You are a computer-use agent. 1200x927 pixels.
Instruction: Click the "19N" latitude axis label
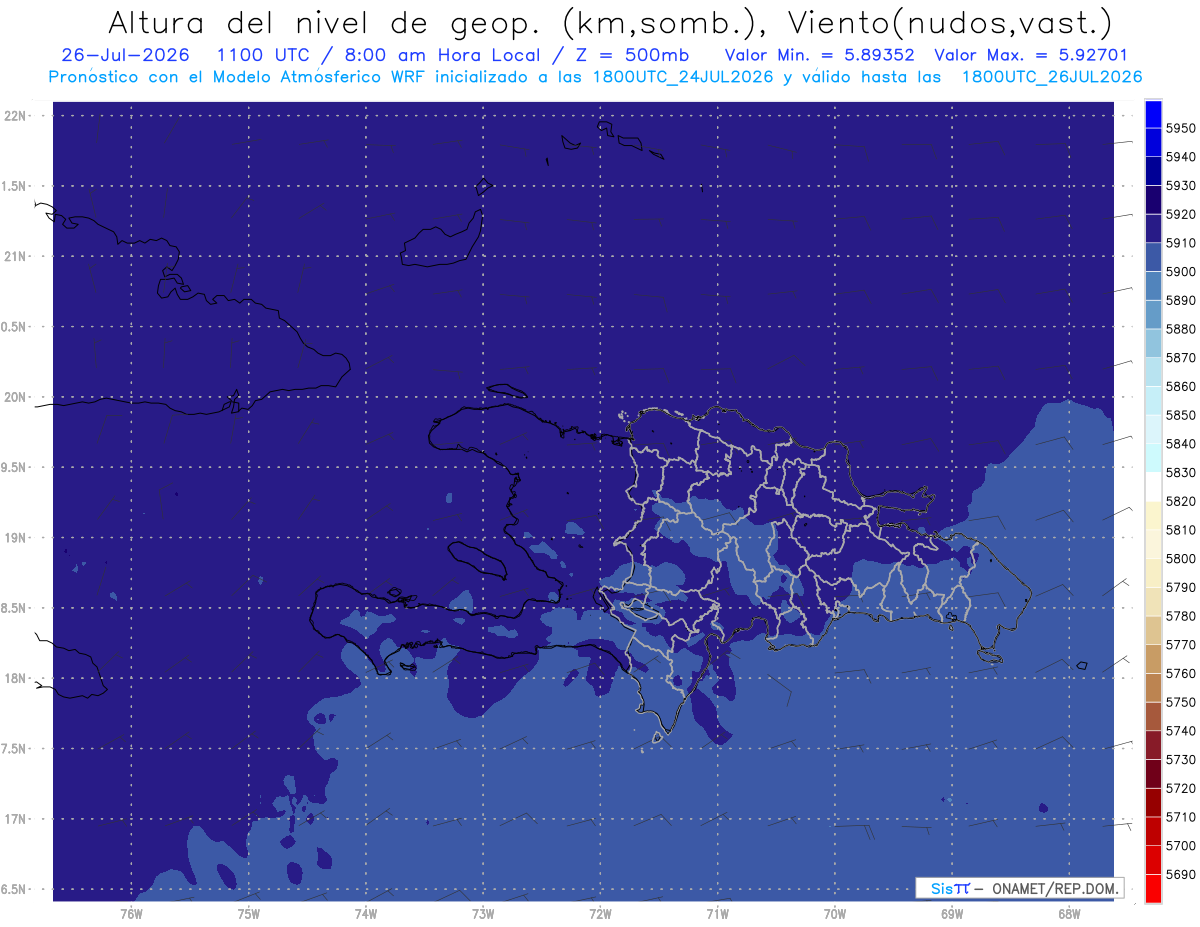coord(15,538)
